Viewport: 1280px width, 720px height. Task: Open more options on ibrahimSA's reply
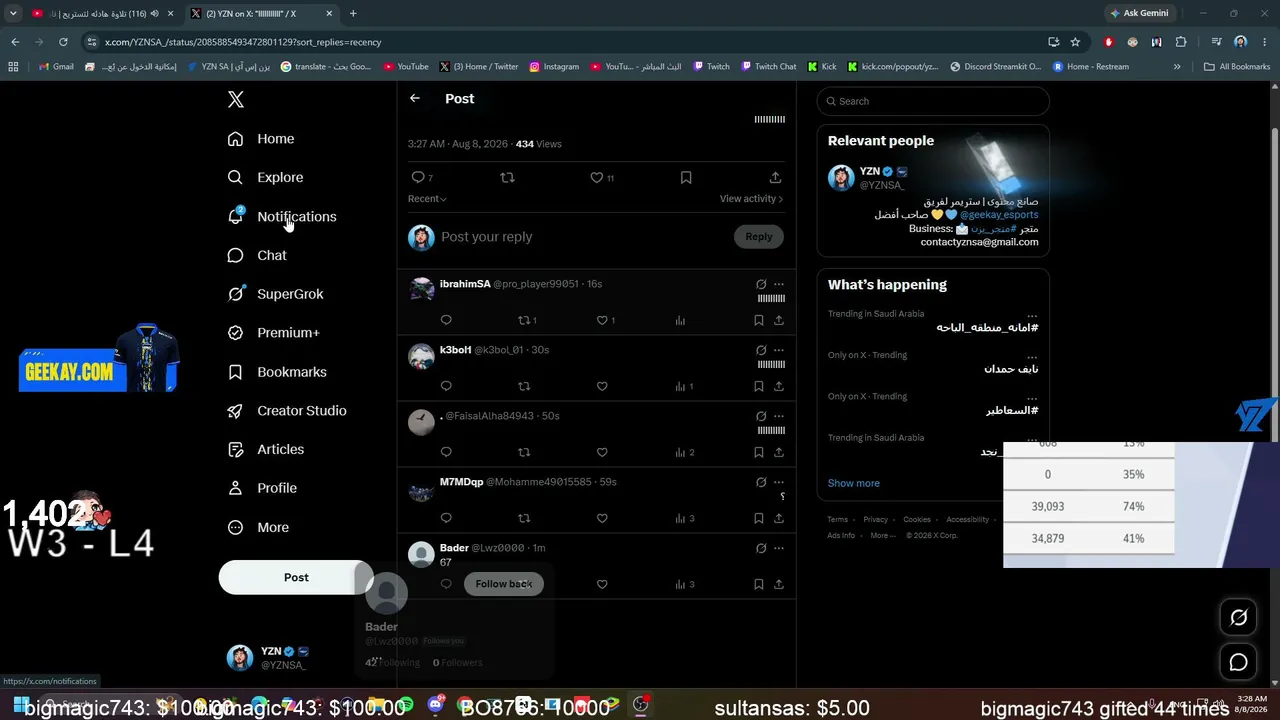point(779,284)
